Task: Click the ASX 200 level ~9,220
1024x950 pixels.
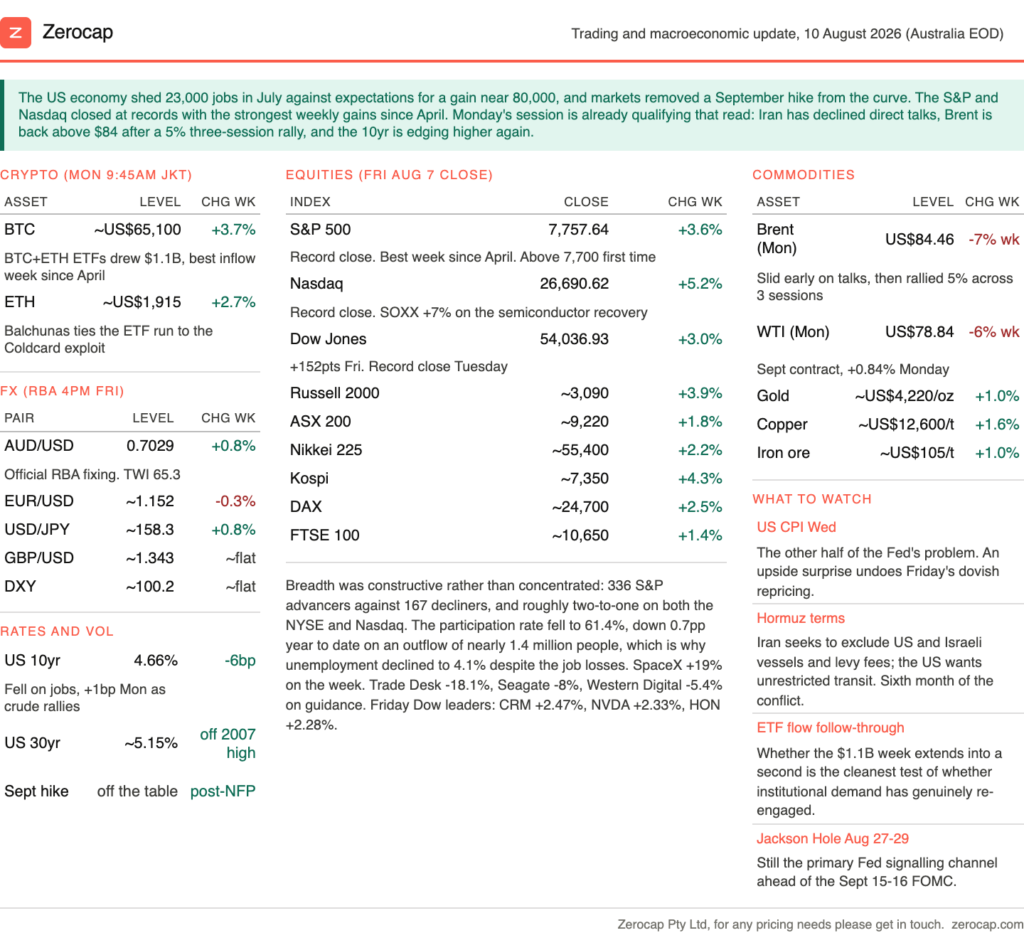Action: click(584, 422)
